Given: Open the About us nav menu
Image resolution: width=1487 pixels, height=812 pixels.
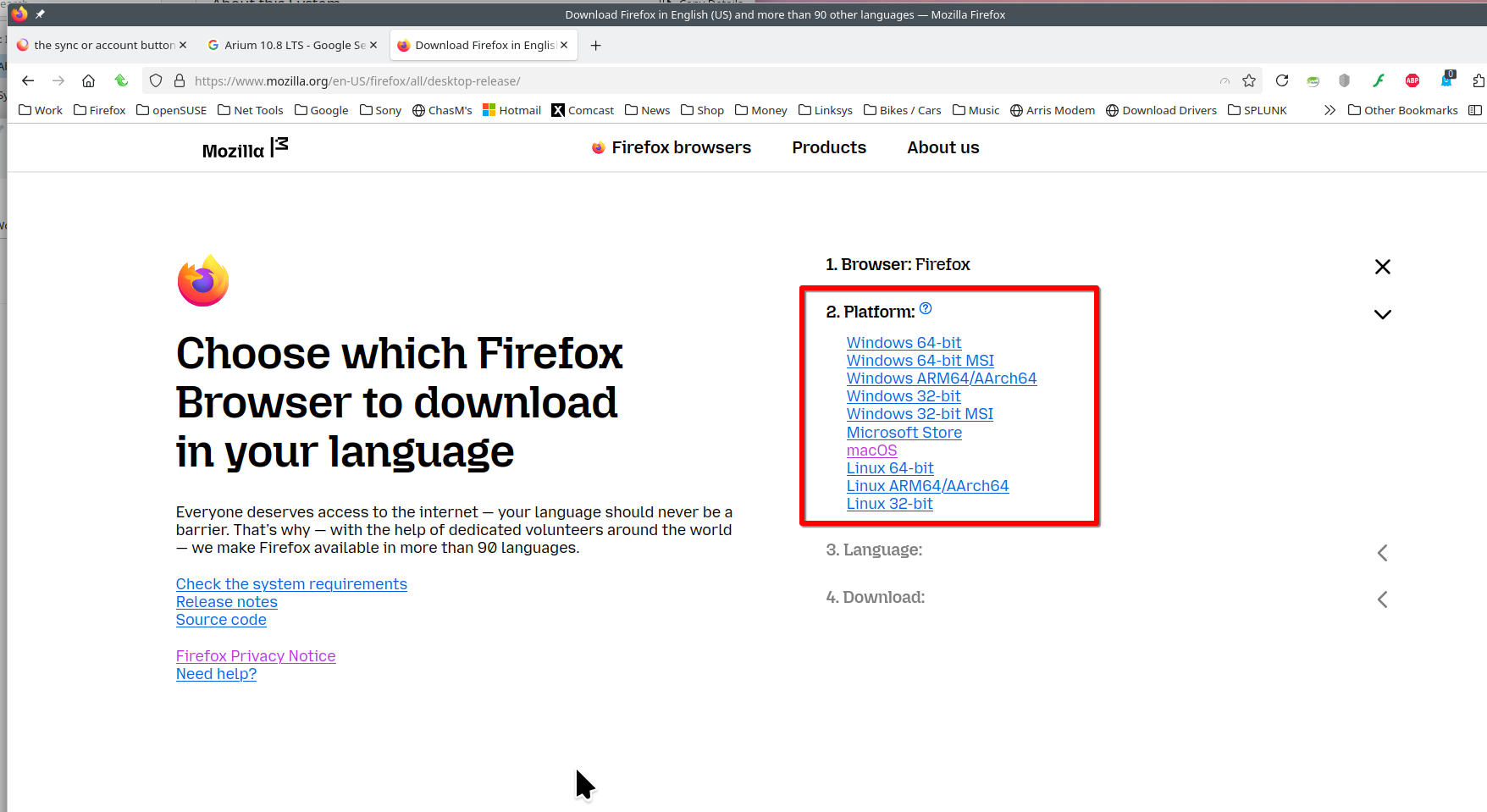Looking at the screenshot, I should [x=943, y=147].
